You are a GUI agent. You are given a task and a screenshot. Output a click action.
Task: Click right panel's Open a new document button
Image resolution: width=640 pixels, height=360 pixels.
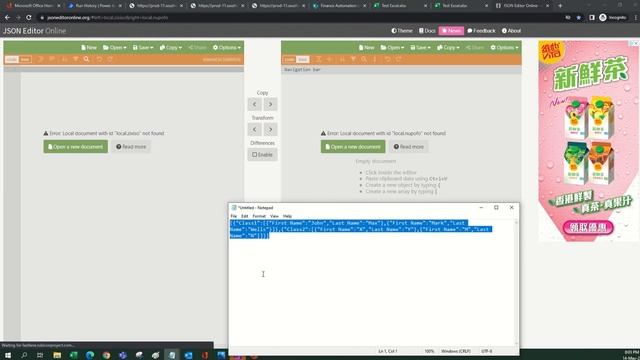(x=353, y=147)
